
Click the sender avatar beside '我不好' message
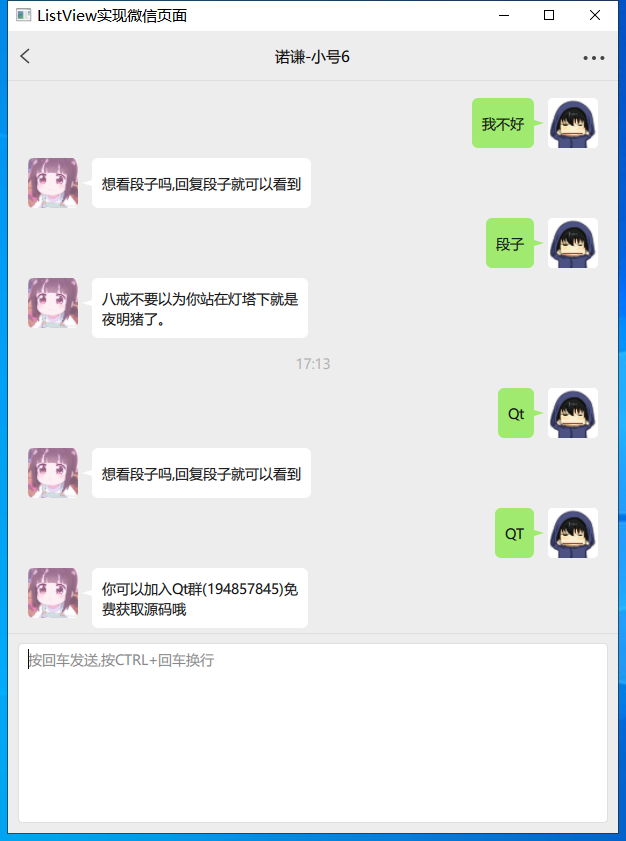(572, 123)
